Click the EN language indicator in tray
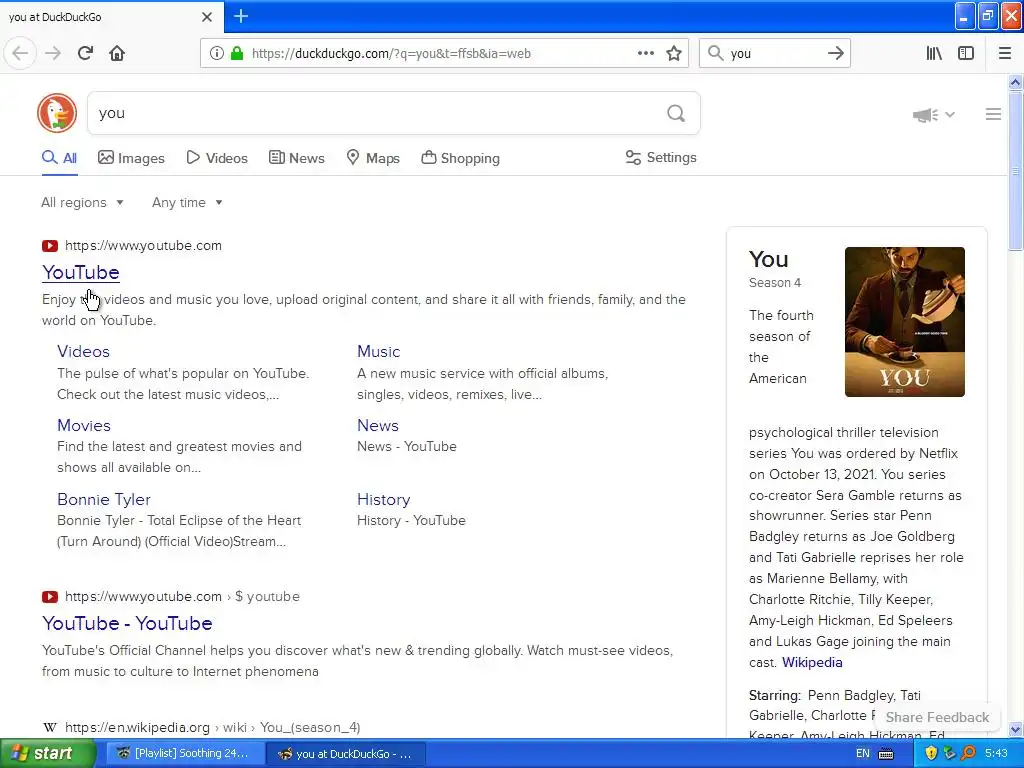This screenshot has width=1024, height=768. pos(863,754)
